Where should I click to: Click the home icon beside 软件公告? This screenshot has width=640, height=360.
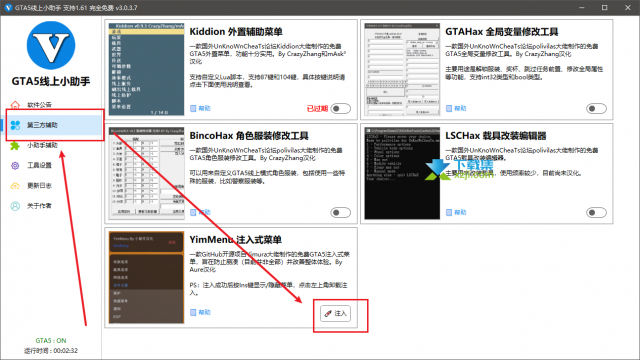point(15,104)
